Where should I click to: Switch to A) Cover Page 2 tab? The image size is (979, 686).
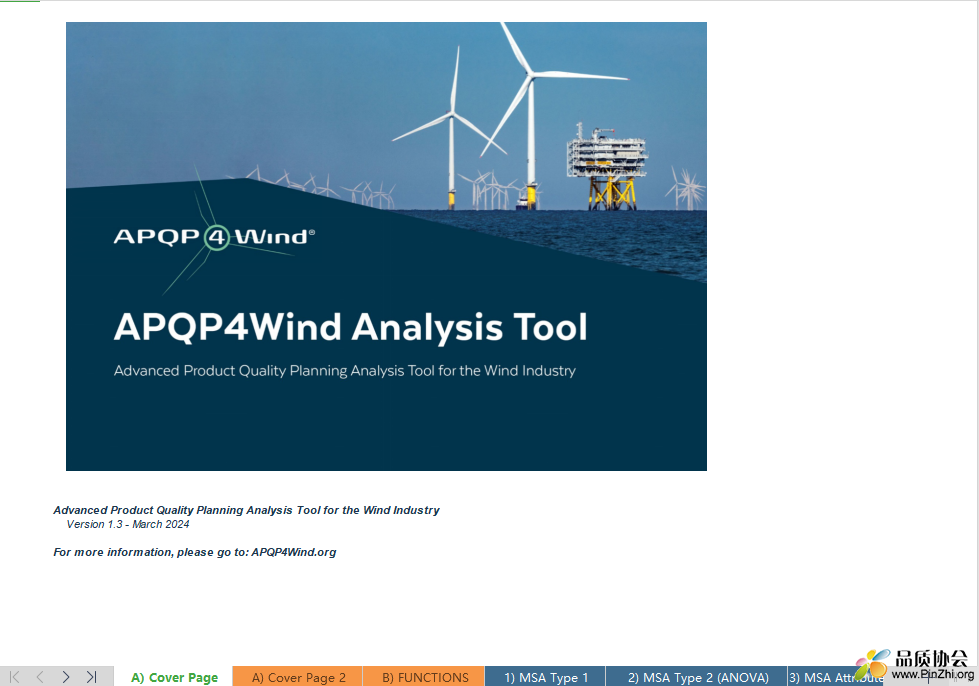click(298, 677)
